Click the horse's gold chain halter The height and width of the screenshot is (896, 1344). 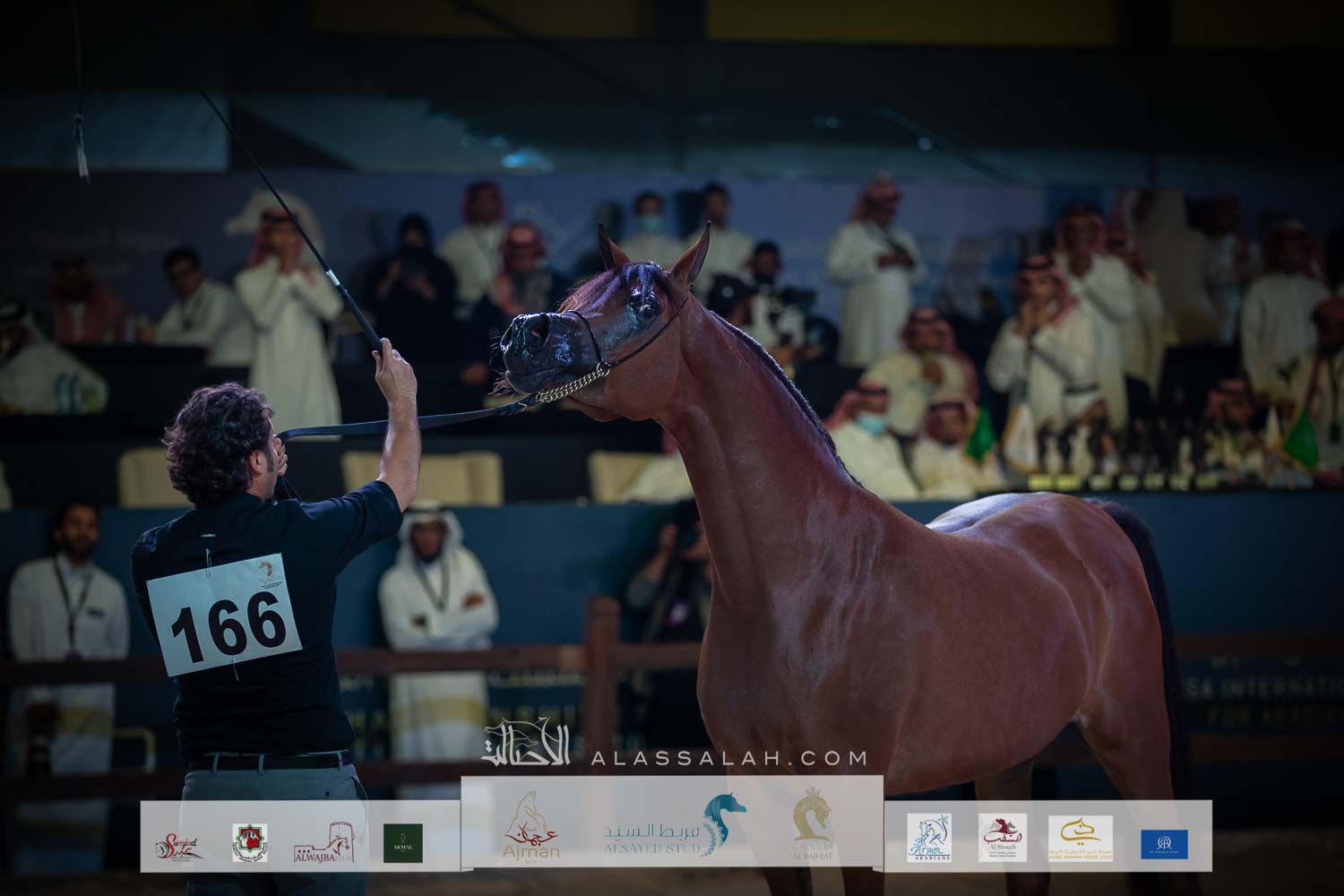coord(575,383)
